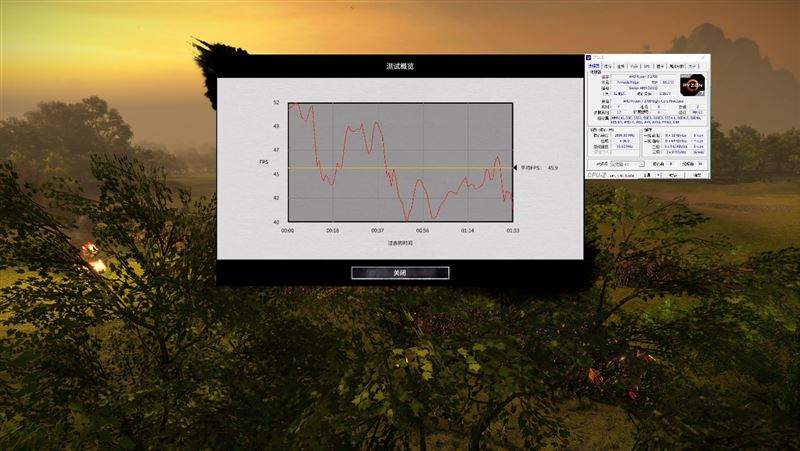Click the Socket AM4 package field
Viewport: 800px width, 451px height.
[643, 88]
